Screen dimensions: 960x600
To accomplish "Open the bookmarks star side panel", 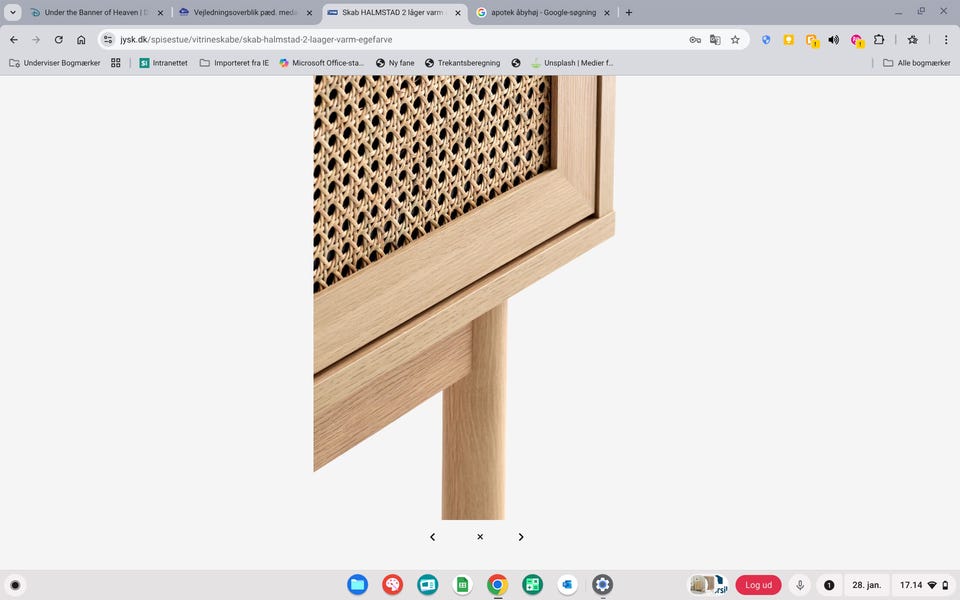I will point(912,40).
